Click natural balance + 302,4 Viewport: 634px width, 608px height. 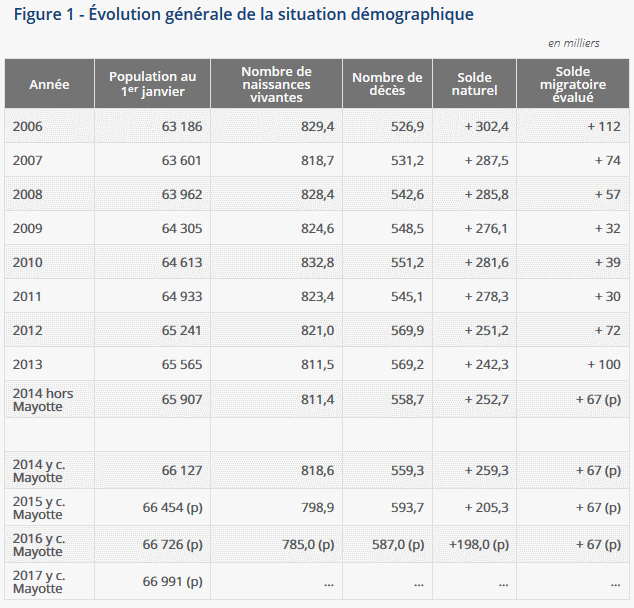point(487,127)
